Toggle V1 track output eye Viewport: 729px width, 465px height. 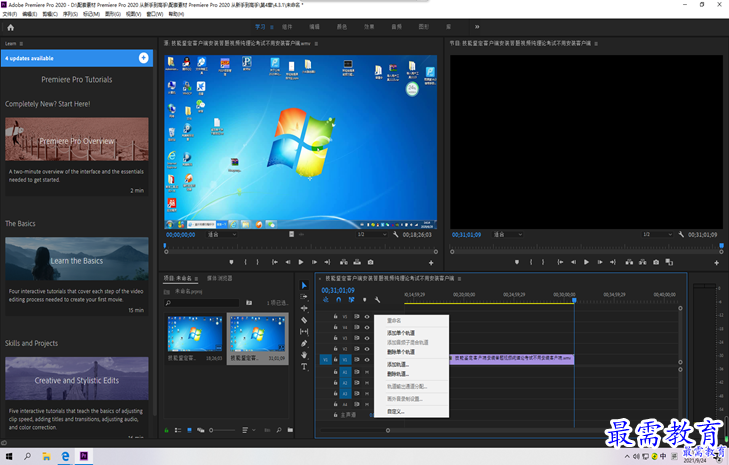[367, 360]
